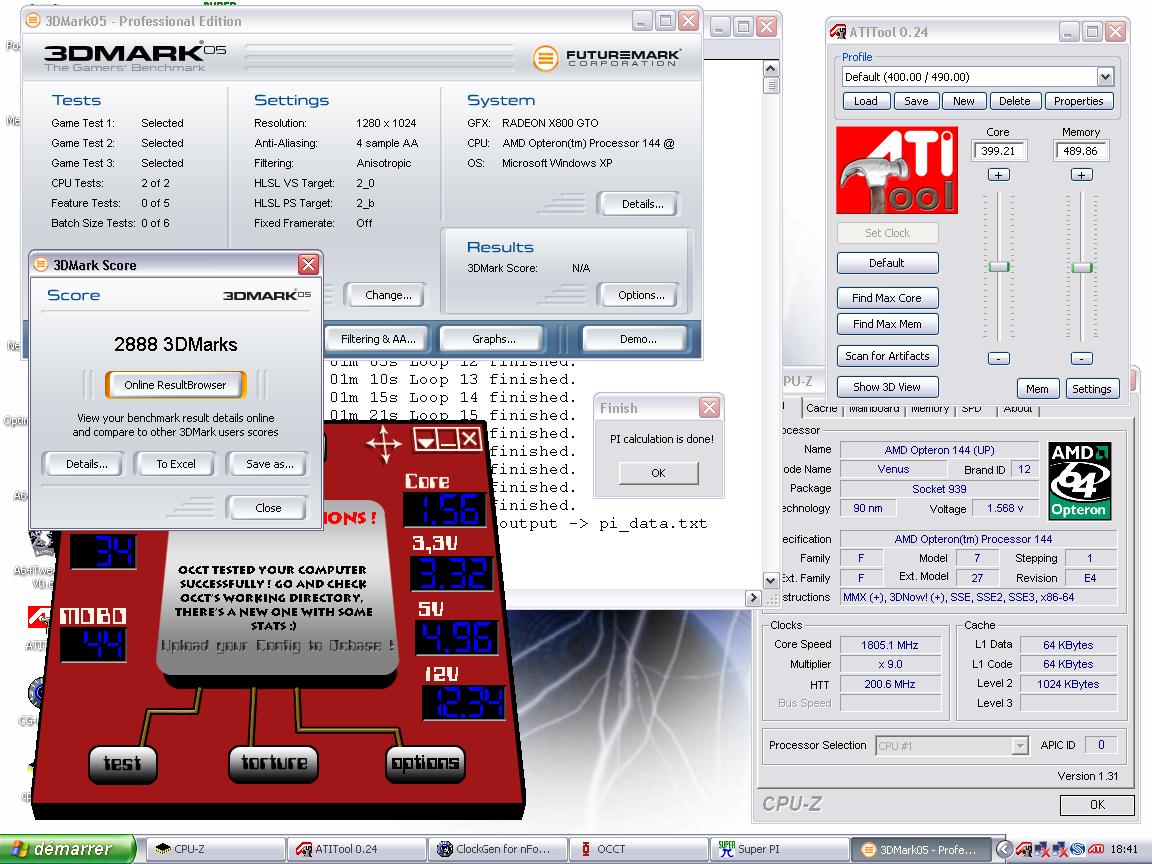Click the AMD64 Opteron logo in CPU-Z

point(1079,481)
